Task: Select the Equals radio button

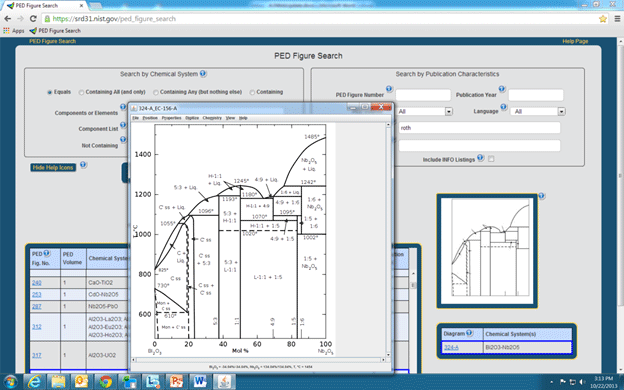Action: click(x=49, y=92)
